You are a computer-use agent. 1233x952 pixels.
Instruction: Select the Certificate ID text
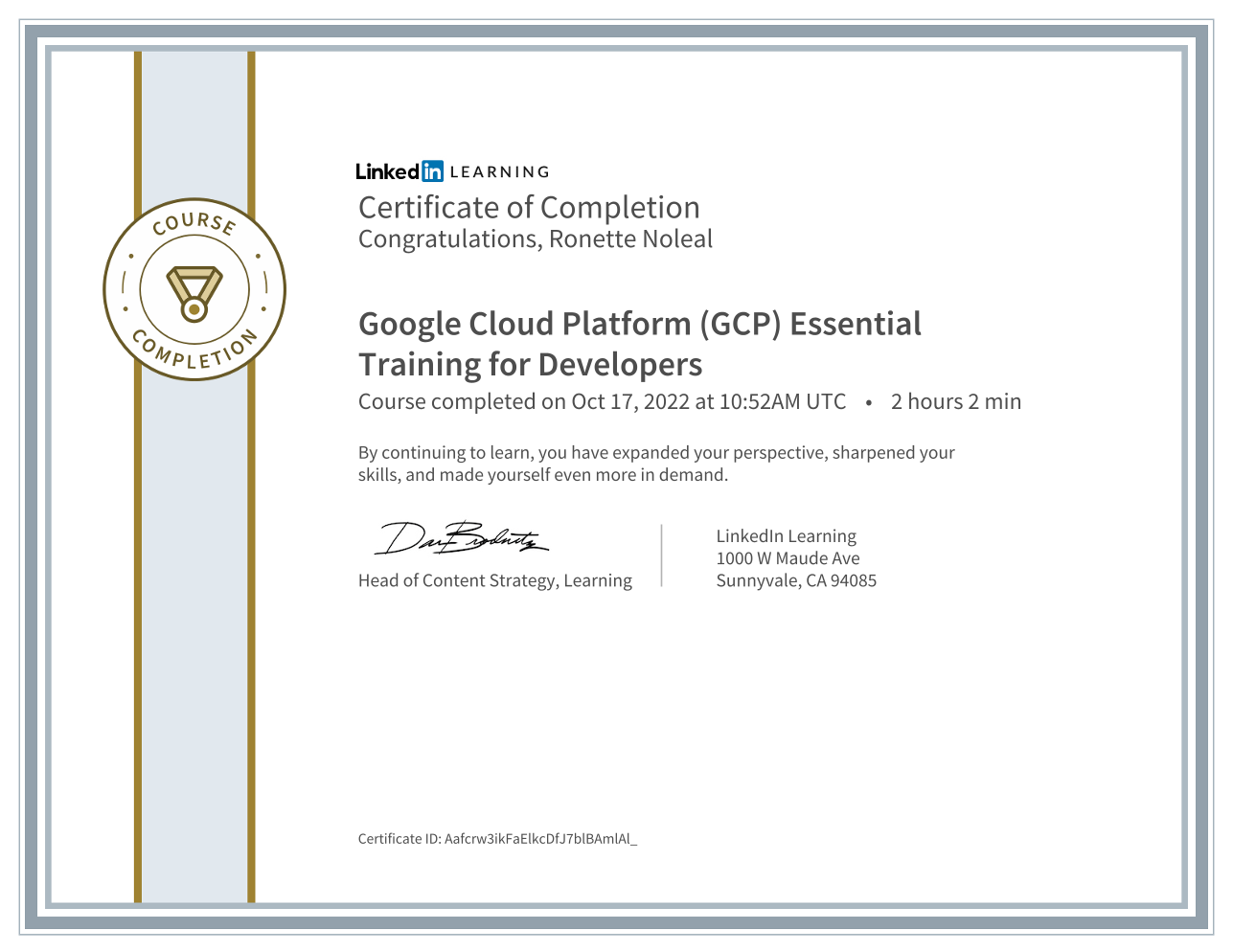tap(499, 838)
